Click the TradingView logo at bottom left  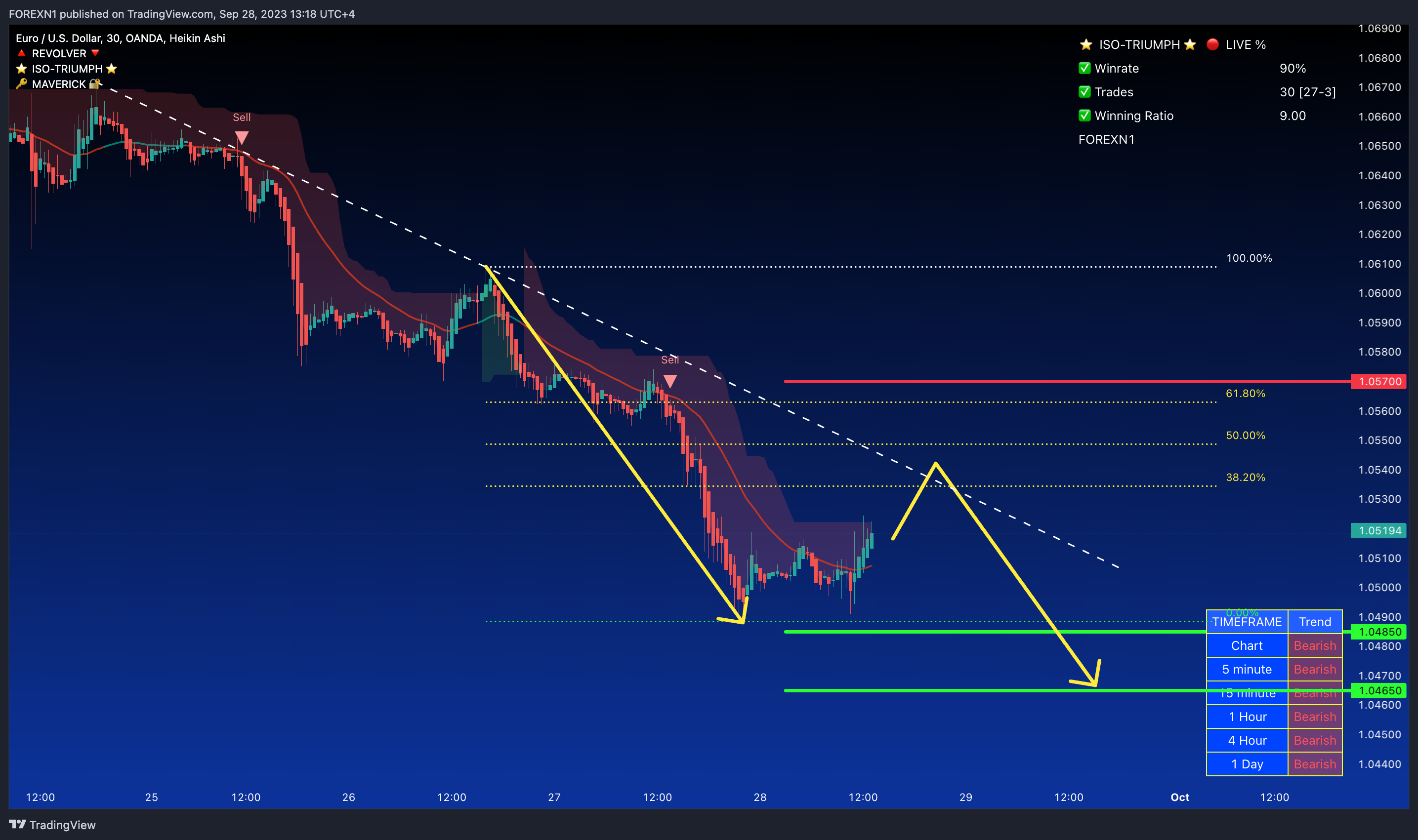[x=52, y=825]
